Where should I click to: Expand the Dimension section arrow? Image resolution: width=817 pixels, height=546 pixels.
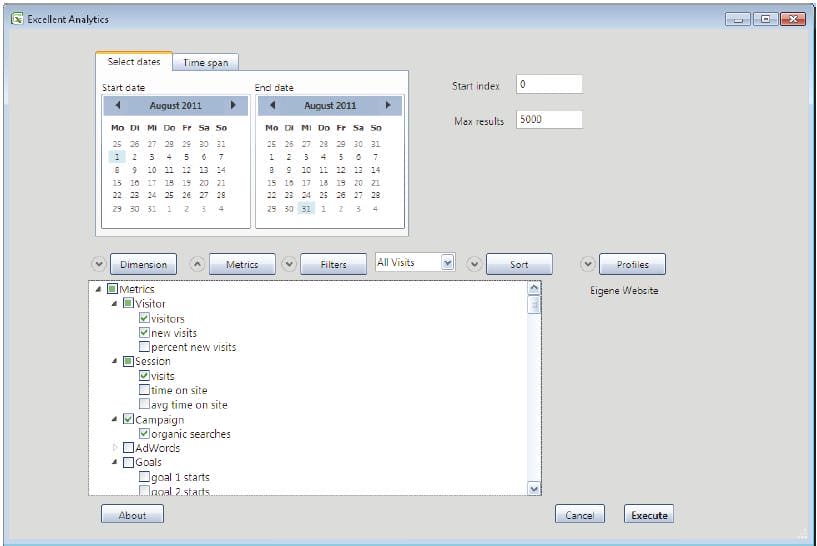coord(98,264)
